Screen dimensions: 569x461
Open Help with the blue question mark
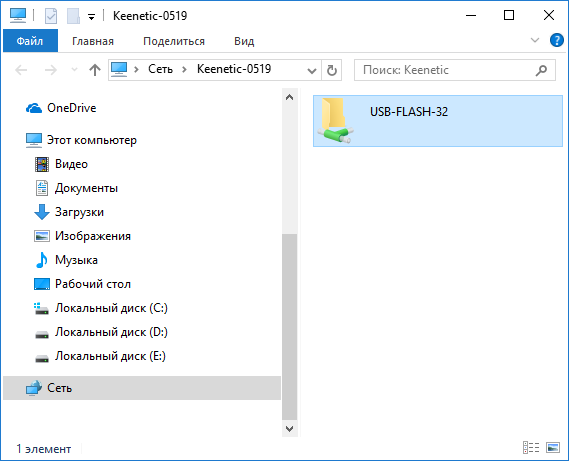pyautogui.click(x=556, y=40)
